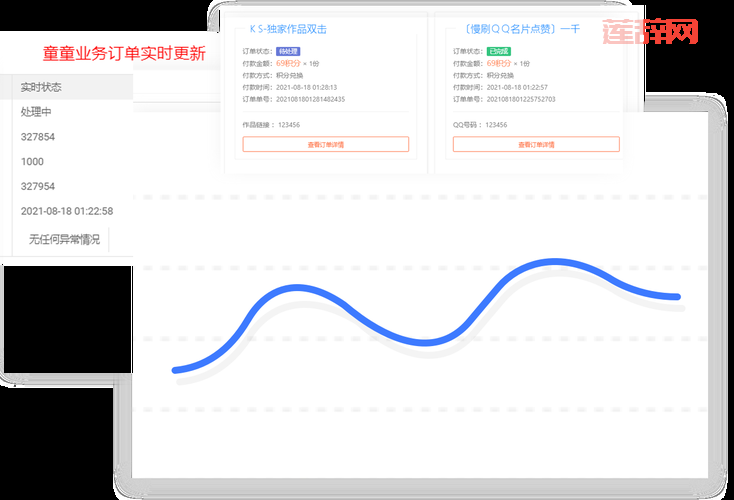Click the blue 待处理 status badge
734x500 pixels.
click(286, 51)
